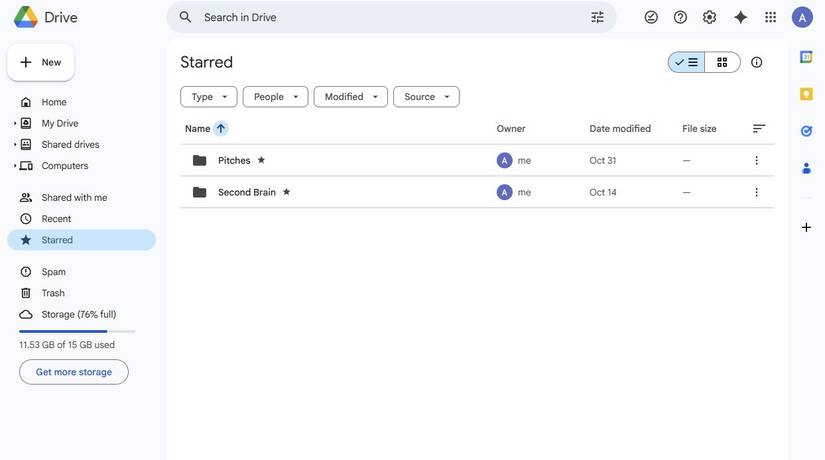This screenshot has width=825, height=460.
Task: Click the Date modified column header
Action: (620, 128)
